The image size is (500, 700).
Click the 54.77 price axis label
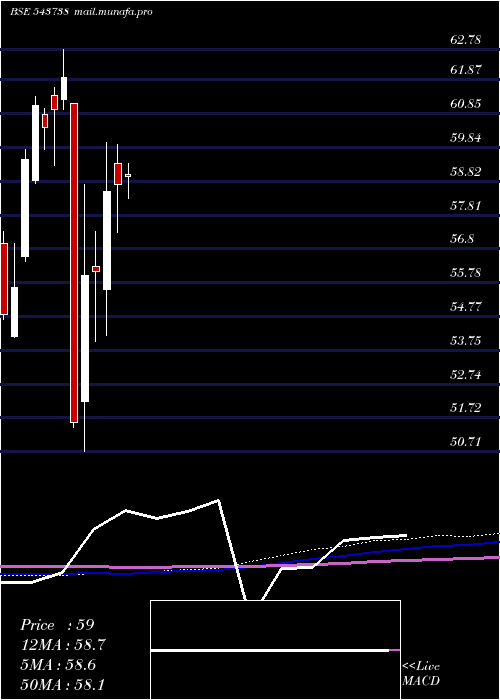tap(466, 306)
